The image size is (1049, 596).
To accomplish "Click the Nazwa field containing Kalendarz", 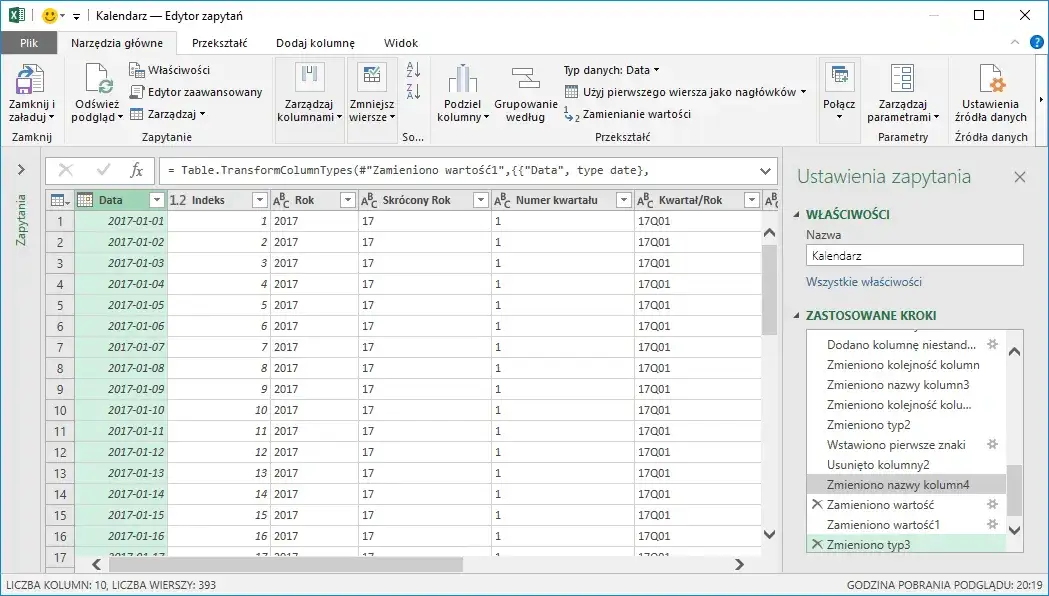I will pyautogui.click(x=914, y=256).
